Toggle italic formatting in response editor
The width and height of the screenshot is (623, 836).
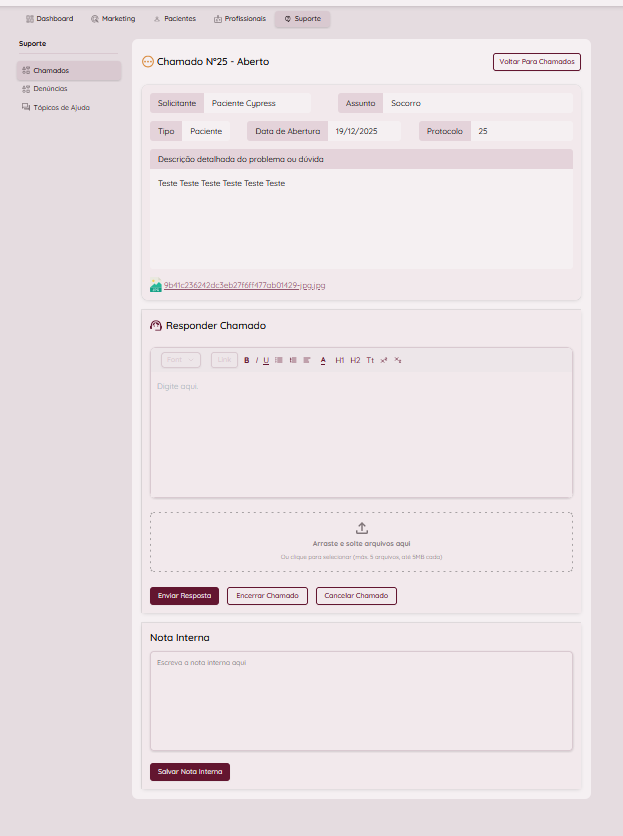click(x=257, y=360)
